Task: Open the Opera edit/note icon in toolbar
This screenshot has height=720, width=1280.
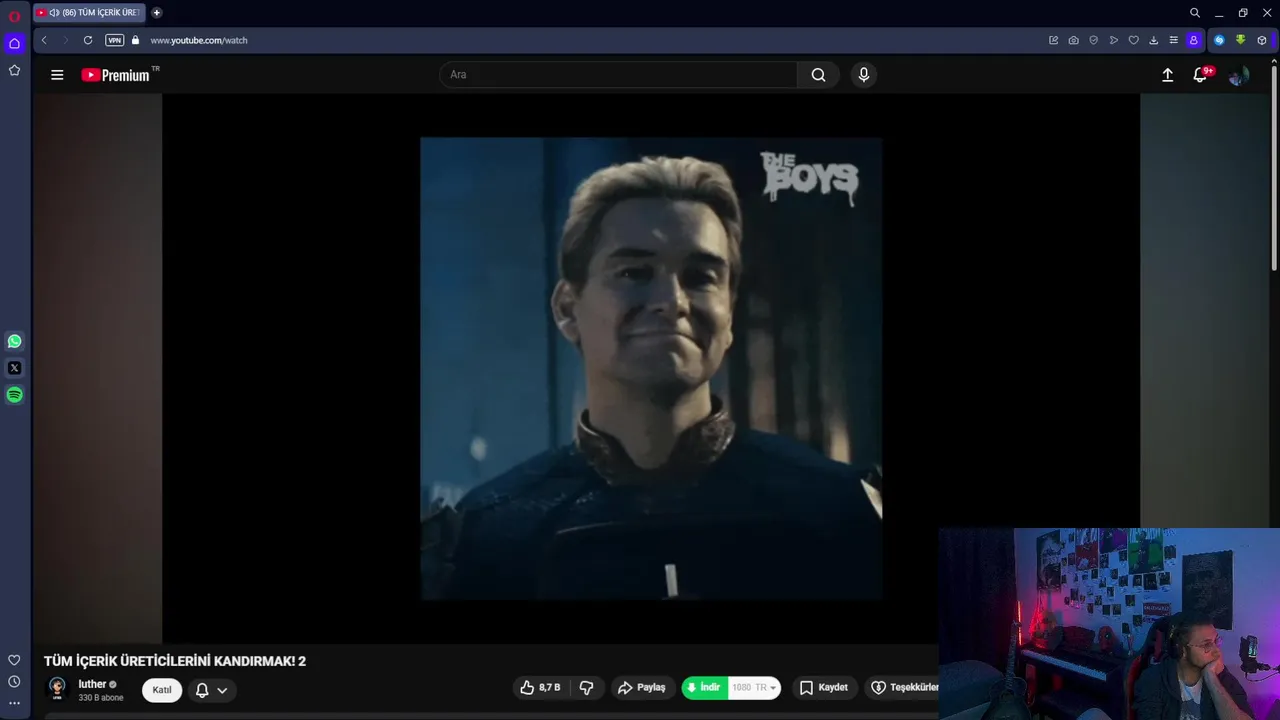Action: 1053,40
